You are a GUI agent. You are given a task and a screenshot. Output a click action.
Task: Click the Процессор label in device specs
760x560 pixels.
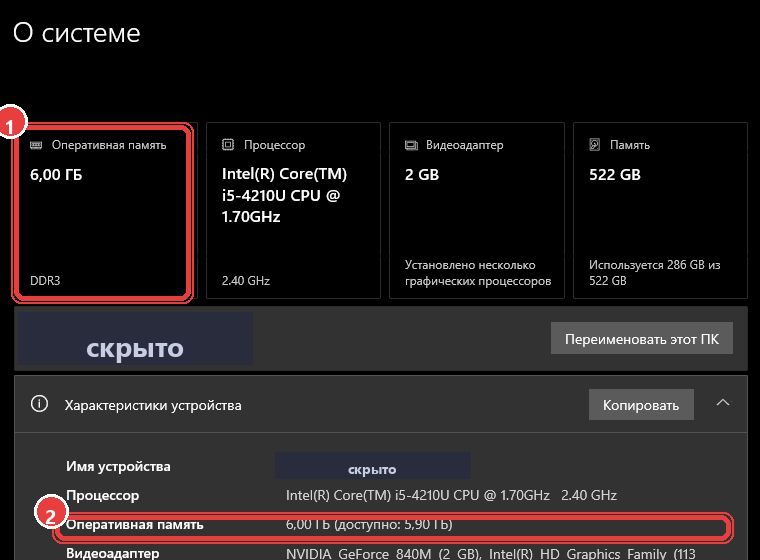(x=103, y=496)
